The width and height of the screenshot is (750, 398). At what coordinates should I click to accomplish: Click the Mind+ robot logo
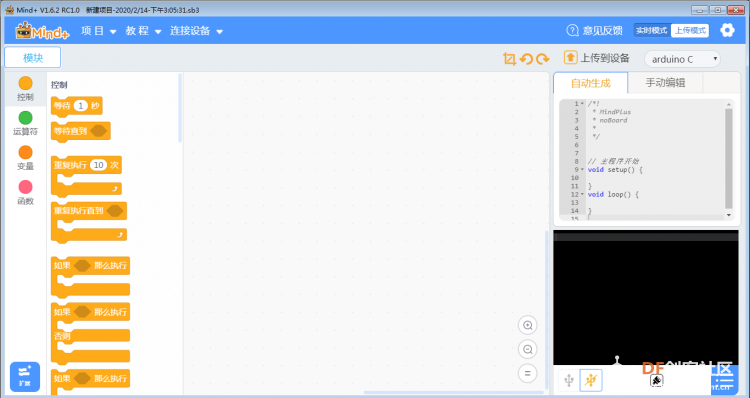(x=43, y=31)
